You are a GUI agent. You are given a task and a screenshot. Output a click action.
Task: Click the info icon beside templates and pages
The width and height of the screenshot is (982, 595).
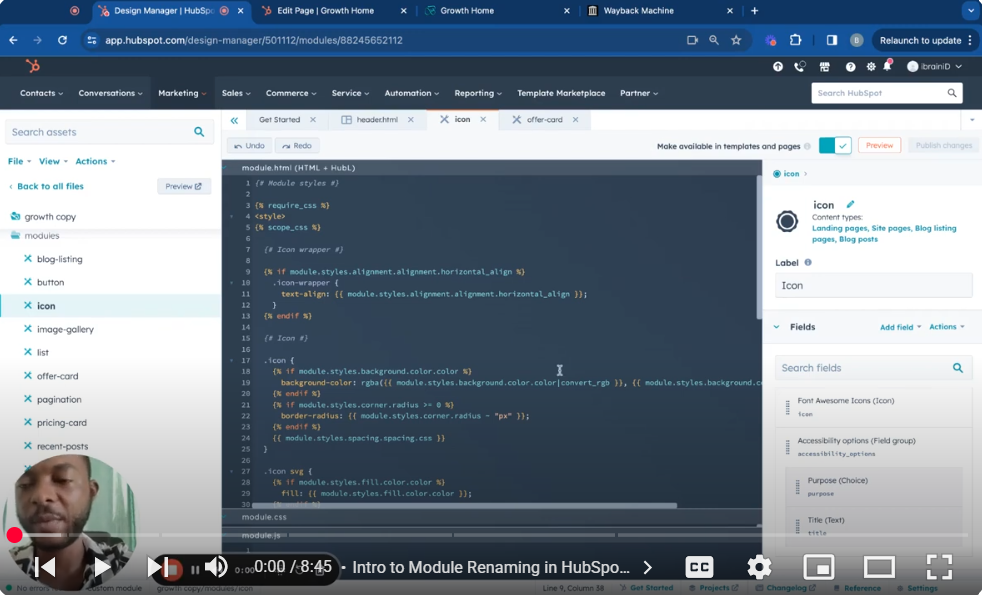tap(807, 146)
